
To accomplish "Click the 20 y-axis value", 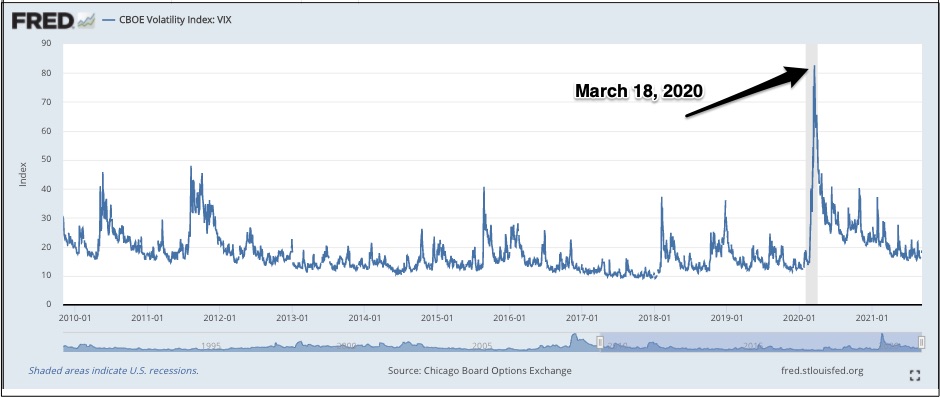I will [x=46, y=247].
